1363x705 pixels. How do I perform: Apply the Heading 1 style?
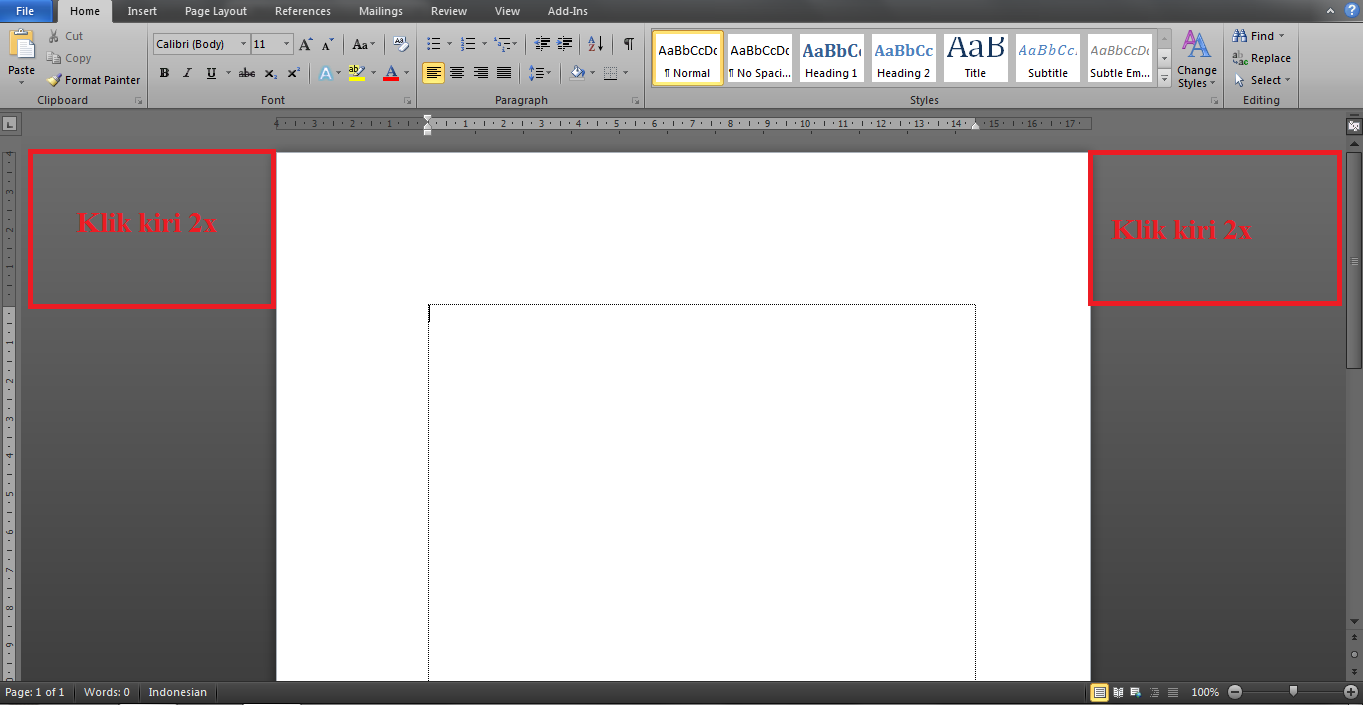pos(831,57)
